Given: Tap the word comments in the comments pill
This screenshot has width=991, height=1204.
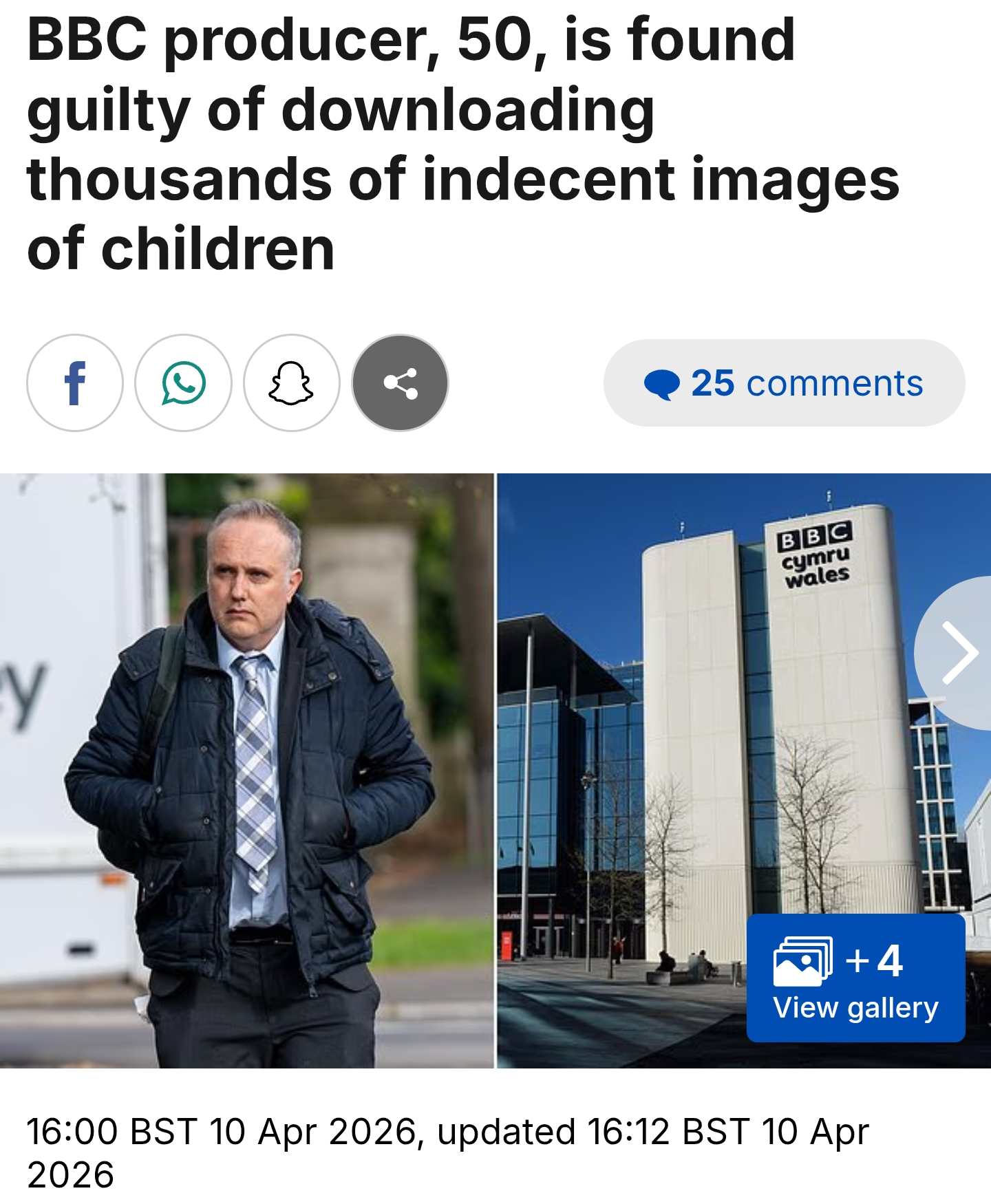Looking at the screenshot, I should (x=834, y=383).
